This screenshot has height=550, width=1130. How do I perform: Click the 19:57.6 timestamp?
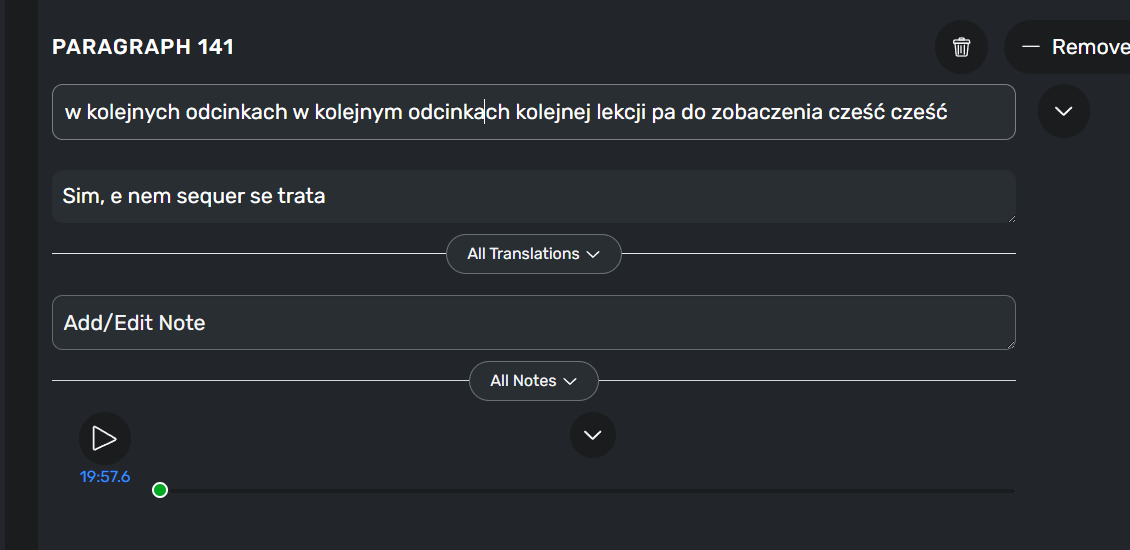coord(105,477)
